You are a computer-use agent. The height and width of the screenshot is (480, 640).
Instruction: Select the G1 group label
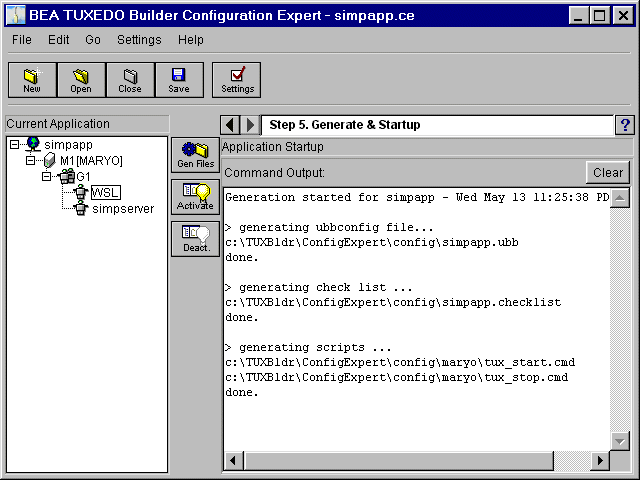point(83,177)
